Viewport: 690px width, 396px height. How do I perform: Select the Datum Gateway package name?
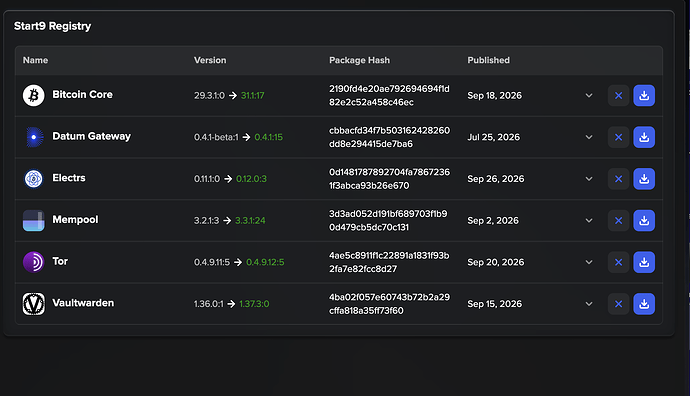pos(92,136)
